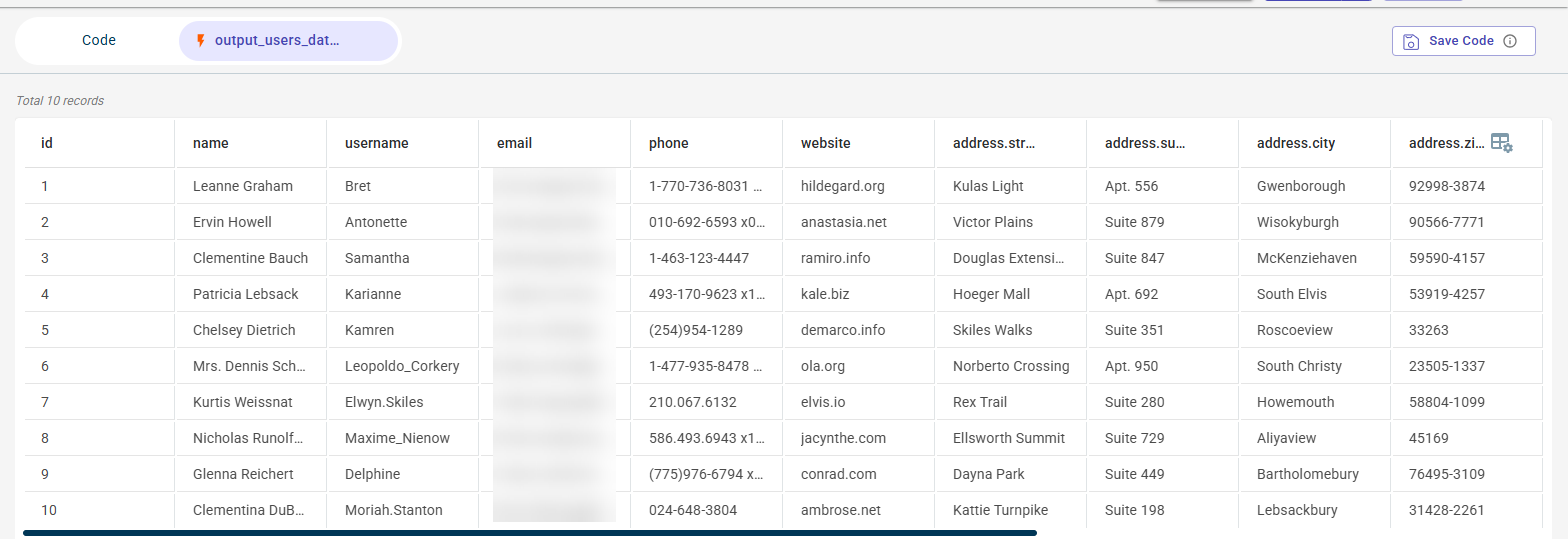Open the table column settings icon
The width and height of the screenshot is (1568, 539).
pos(1501,143)
